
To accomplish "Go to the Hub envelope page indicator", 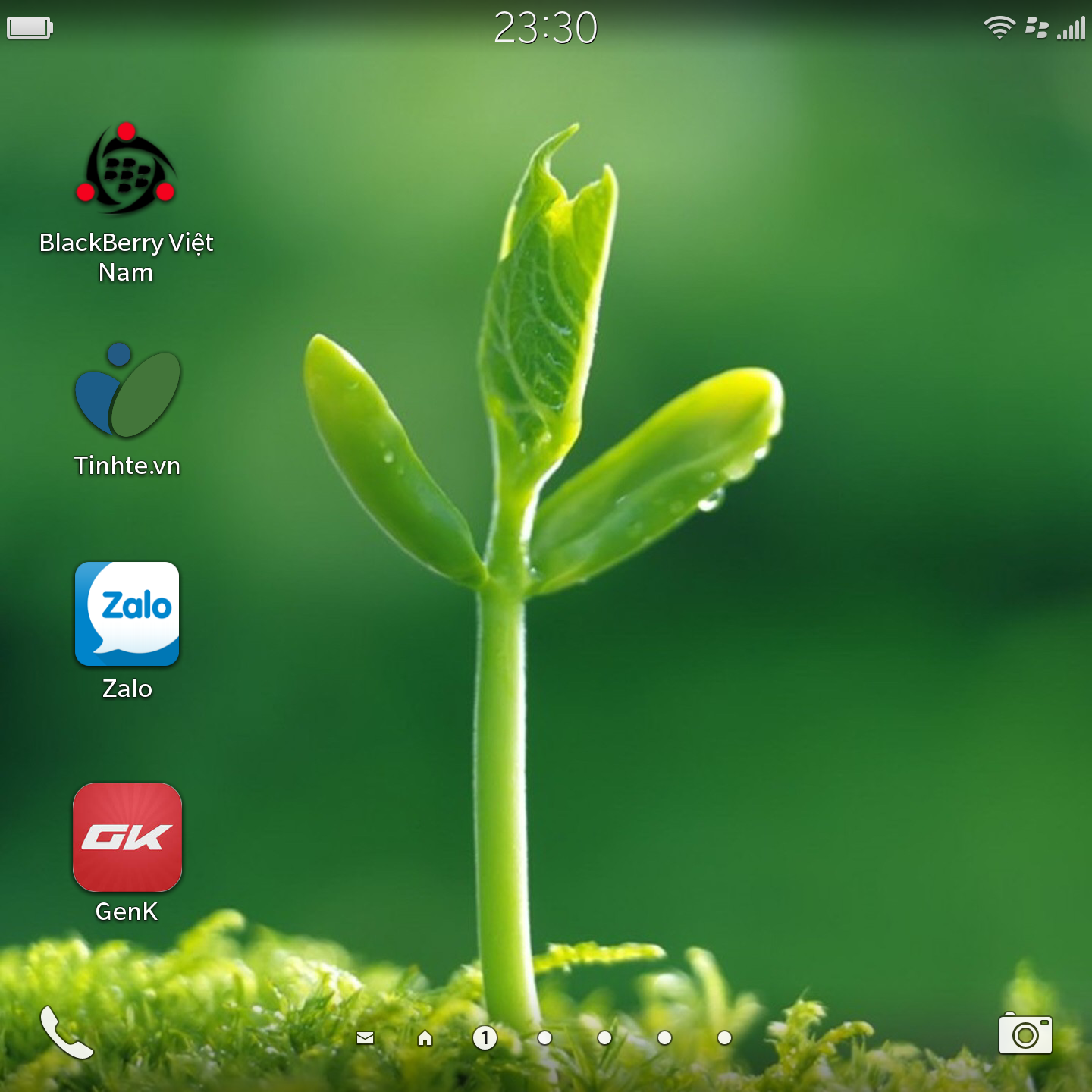I will (x=365, y=1038).
